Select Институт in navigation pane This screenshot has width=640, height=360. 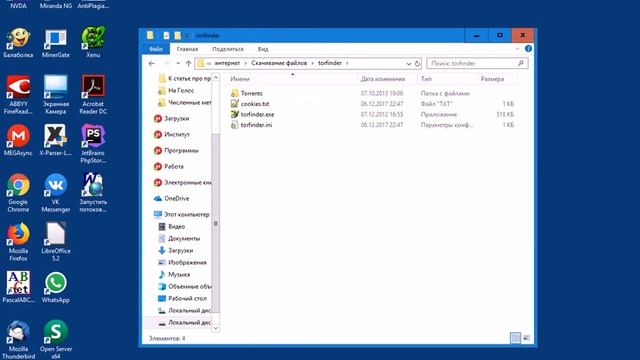[172, 135]
